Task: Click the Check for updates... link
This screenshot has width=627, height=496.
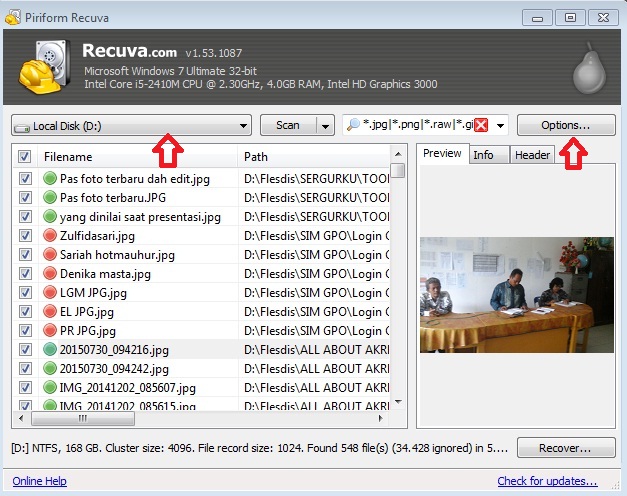Action: (547, 481)
